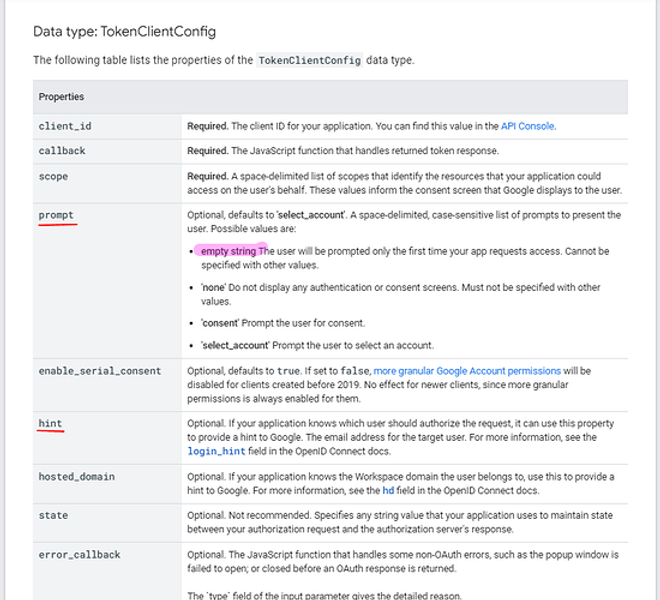Click the enable_serial_consent property name
Image resolution: width=660 pixels, height=600 pixels.
pos(99,371)
